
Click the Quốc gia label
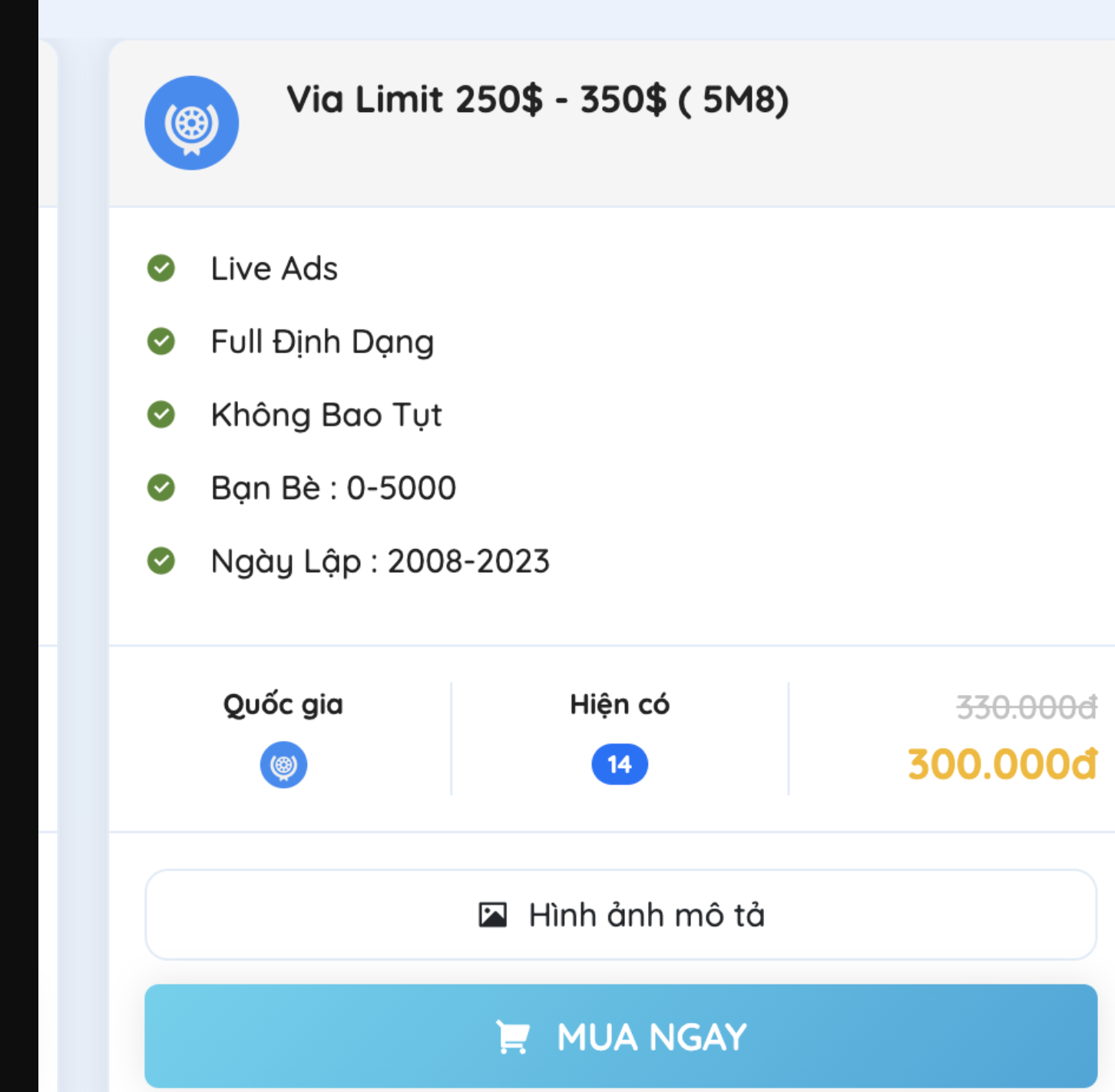(283, 705)
